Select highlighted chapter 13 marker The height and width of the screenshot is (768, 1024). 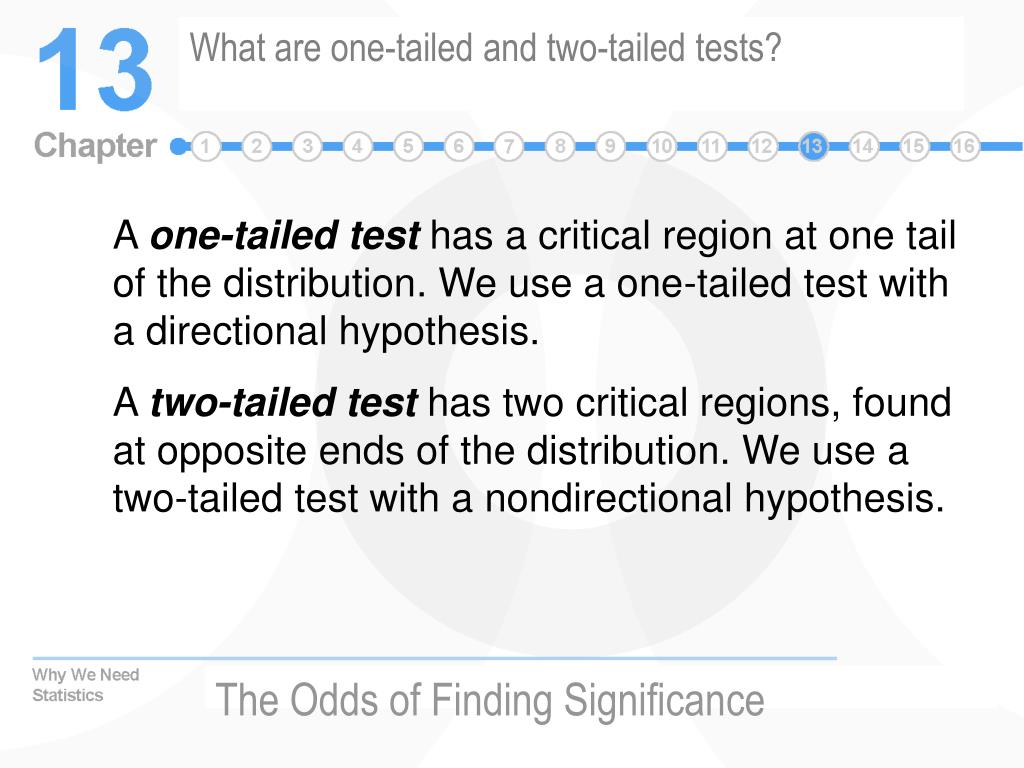pos(812,146)
